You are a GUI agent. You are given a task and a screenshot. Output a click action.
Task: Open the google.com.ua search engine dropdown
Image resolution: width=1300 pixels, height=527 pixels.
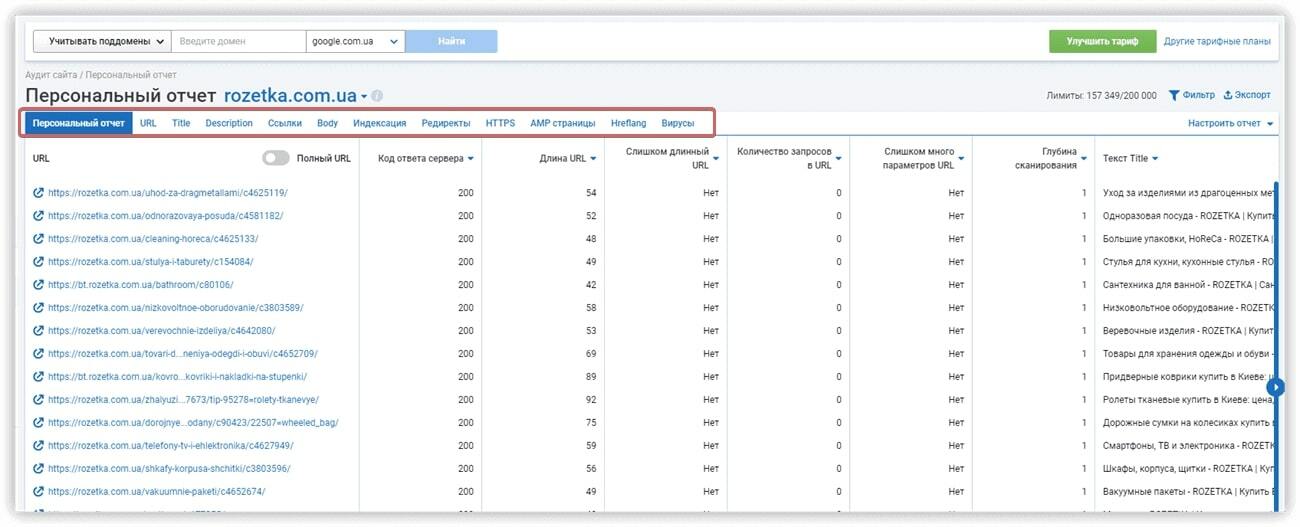(355, 41)
